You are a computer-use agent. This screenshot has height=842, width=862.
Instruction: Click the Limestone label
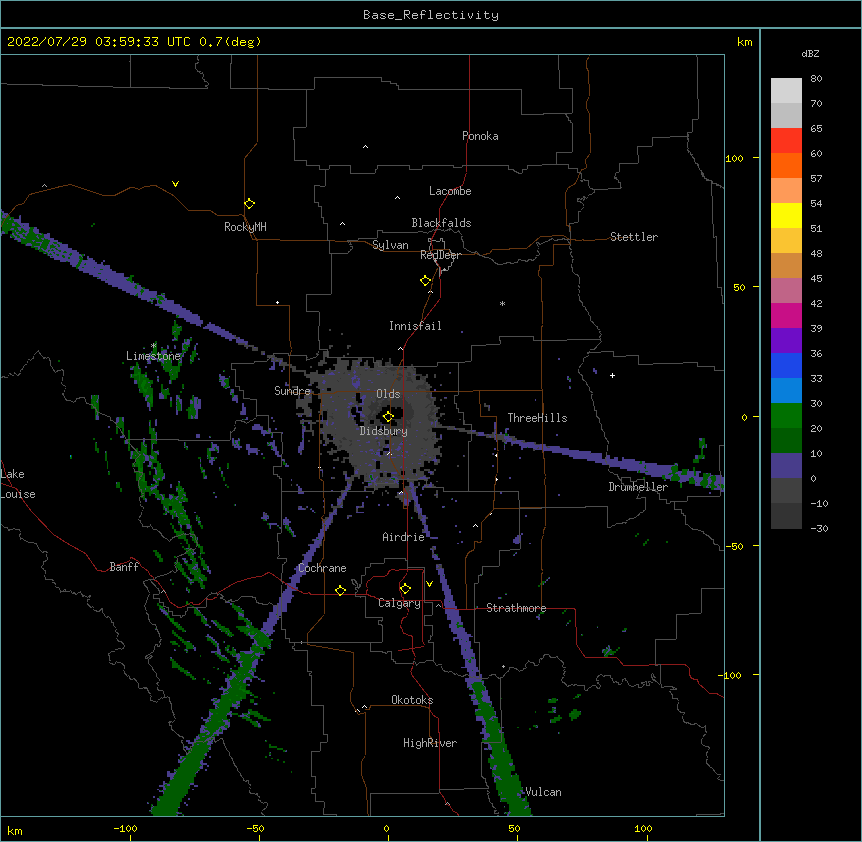[153, 356]
